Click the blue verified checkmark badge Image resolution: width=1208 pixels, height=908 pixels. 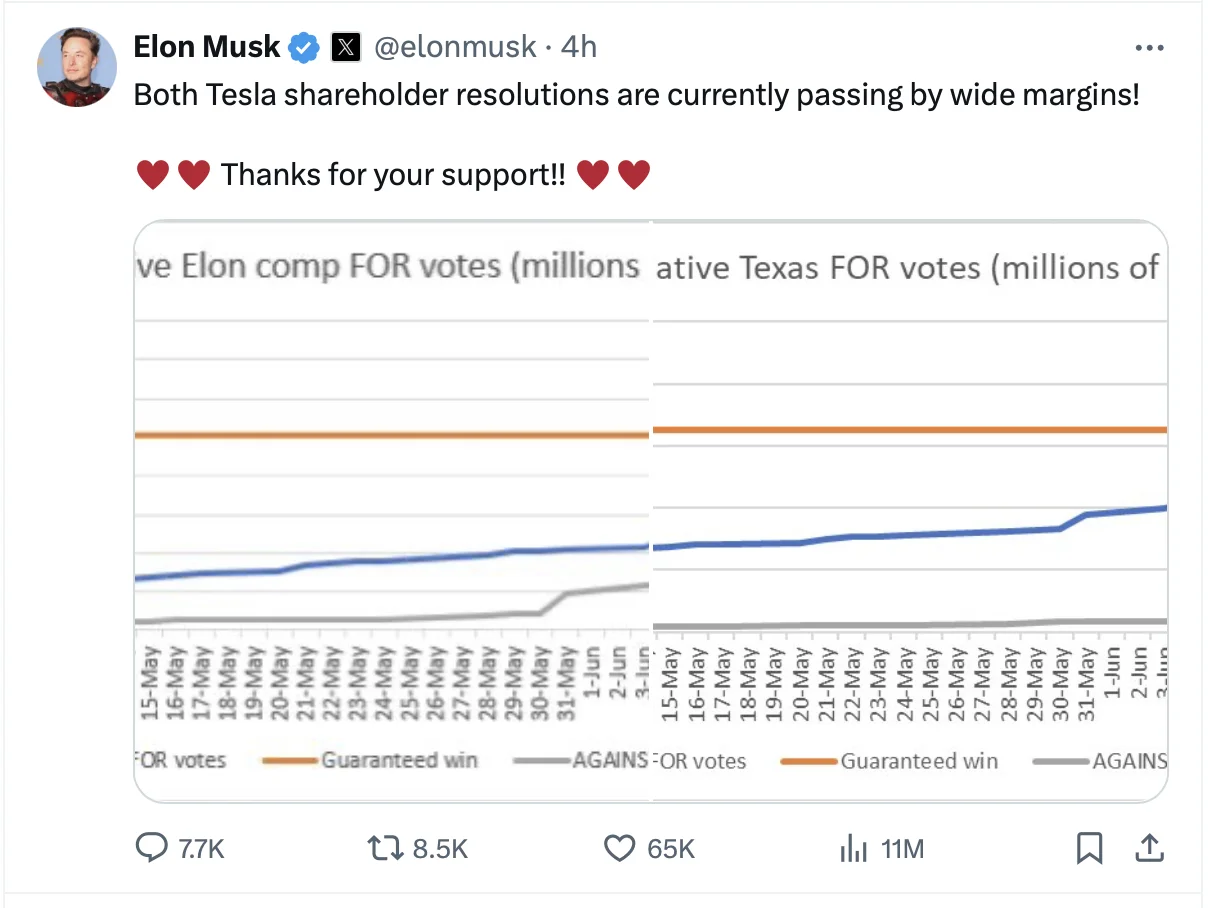[x=304, y=47]
